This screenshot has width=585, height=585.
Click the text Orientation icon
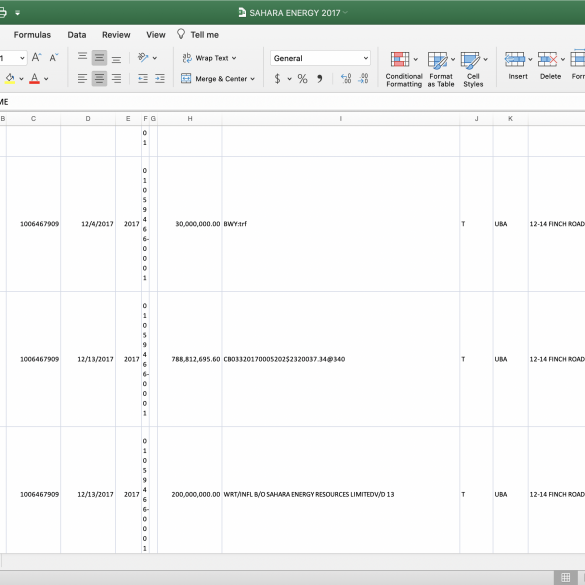(x=143, y=57)
